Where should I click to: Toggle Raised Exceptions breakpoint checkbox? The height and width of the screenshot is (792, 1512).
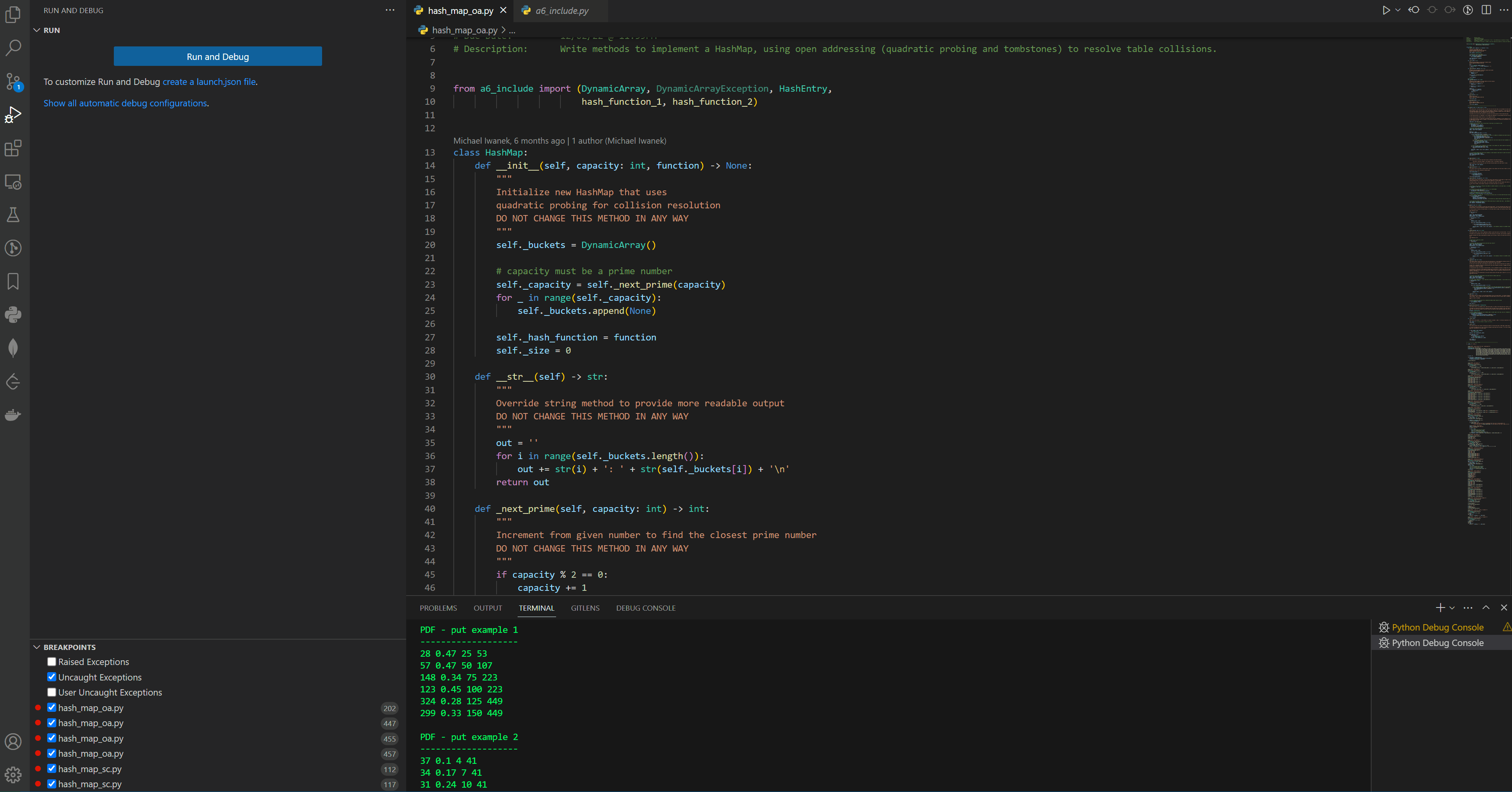coord(52,662)
